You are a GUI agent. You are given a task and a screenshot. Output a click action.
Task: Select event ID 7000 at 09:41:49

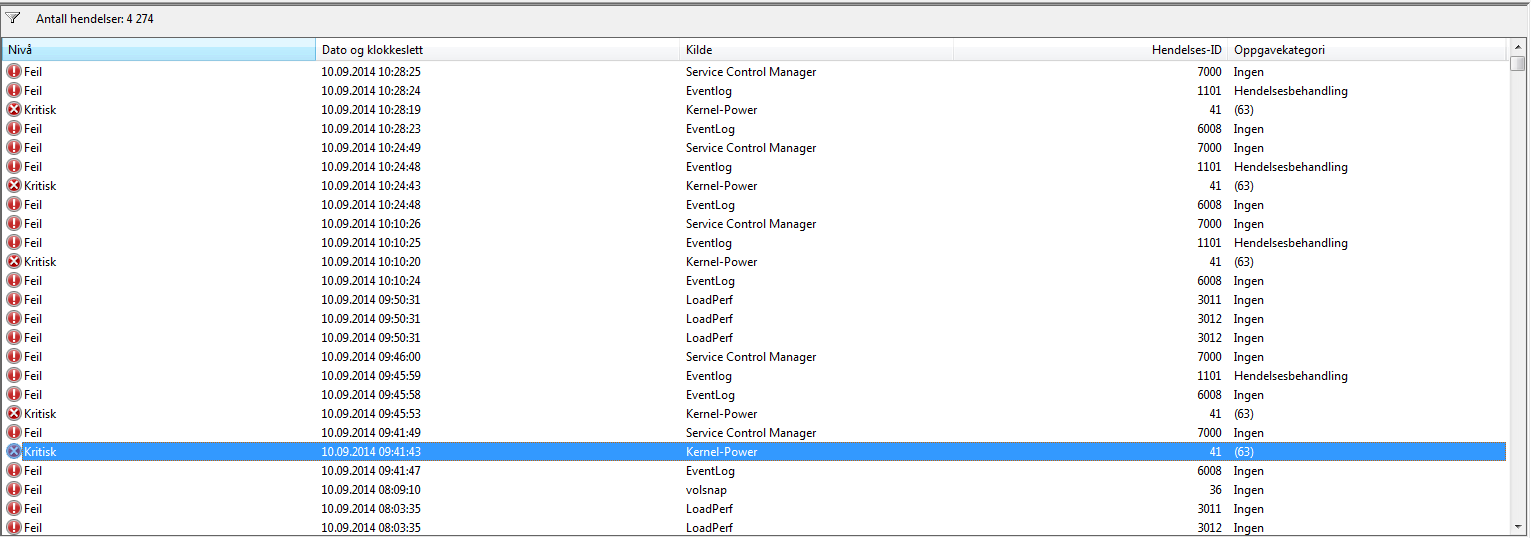pyautogui.click(x=1209, y=433)
